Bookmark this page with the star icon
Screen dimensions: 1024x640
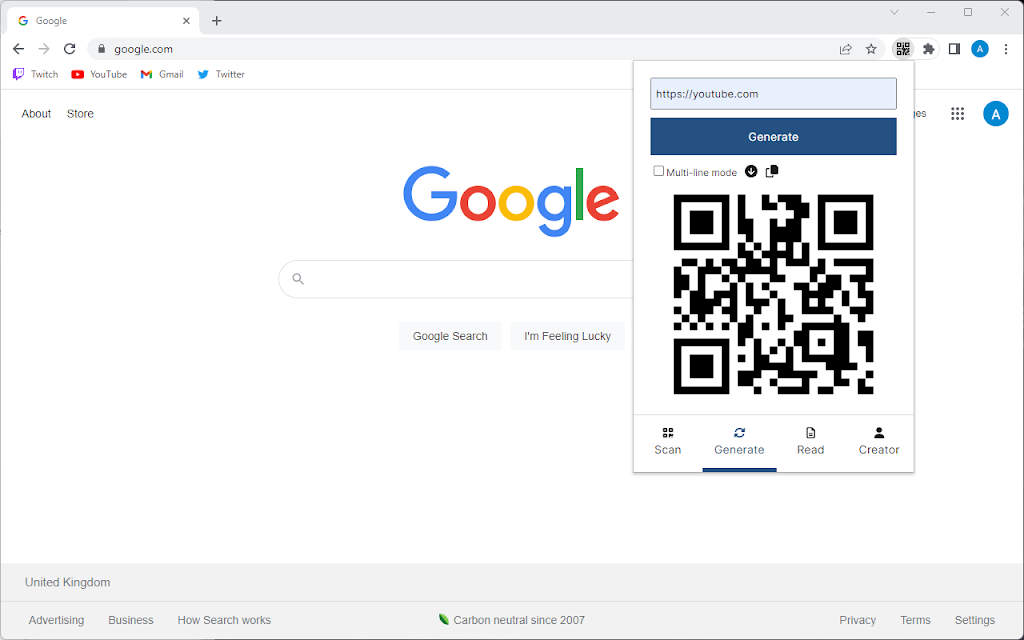coord(871,49)
